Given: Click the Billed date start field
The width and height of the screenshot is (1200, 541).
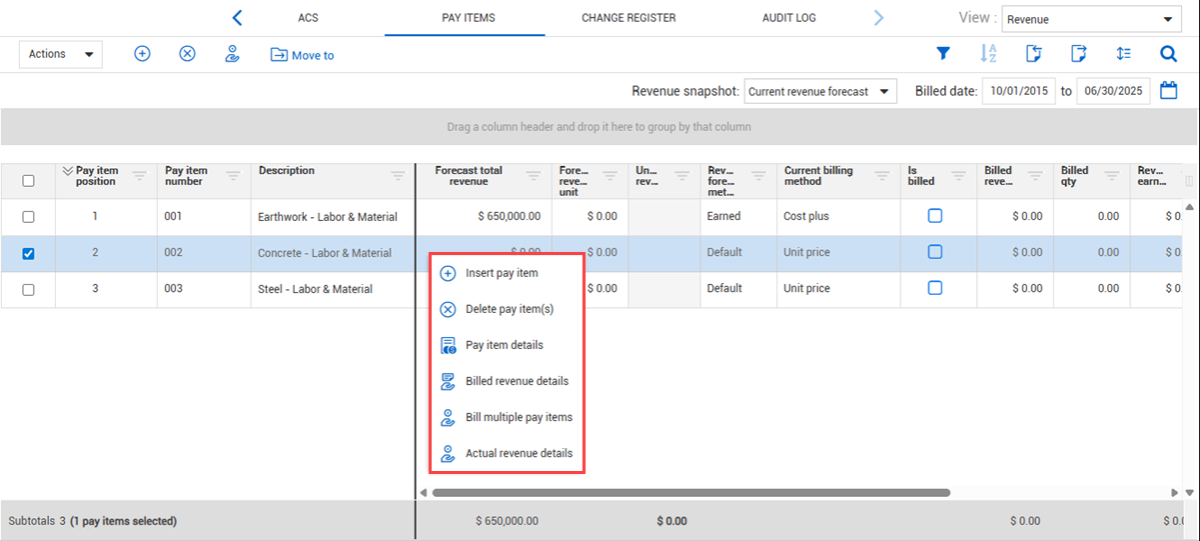Looking at the screenshot, I should pyautogui.click(x=1018, y=92).
